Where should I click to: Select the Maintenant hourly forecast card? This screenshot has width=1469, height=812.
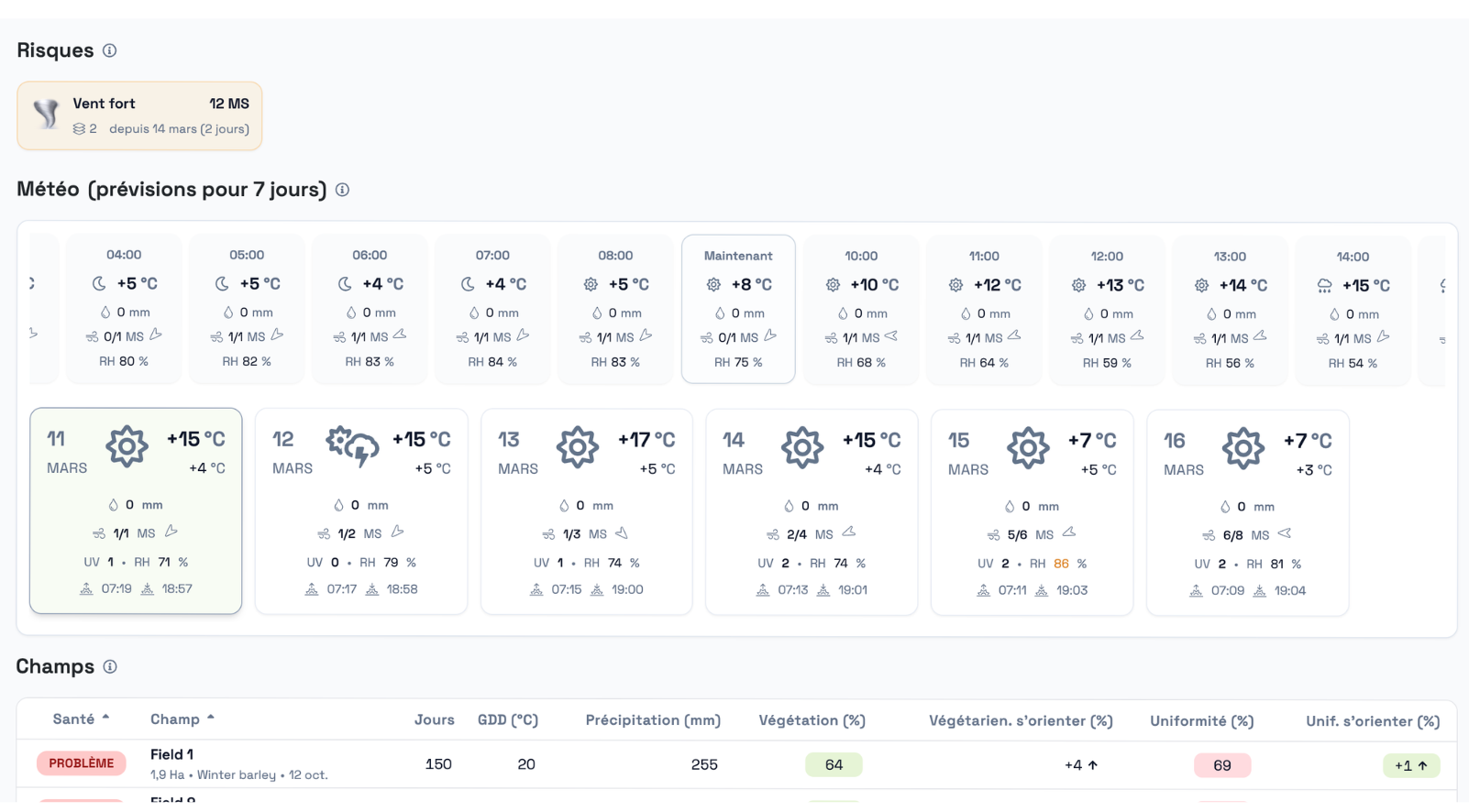[x=738, y=309]
